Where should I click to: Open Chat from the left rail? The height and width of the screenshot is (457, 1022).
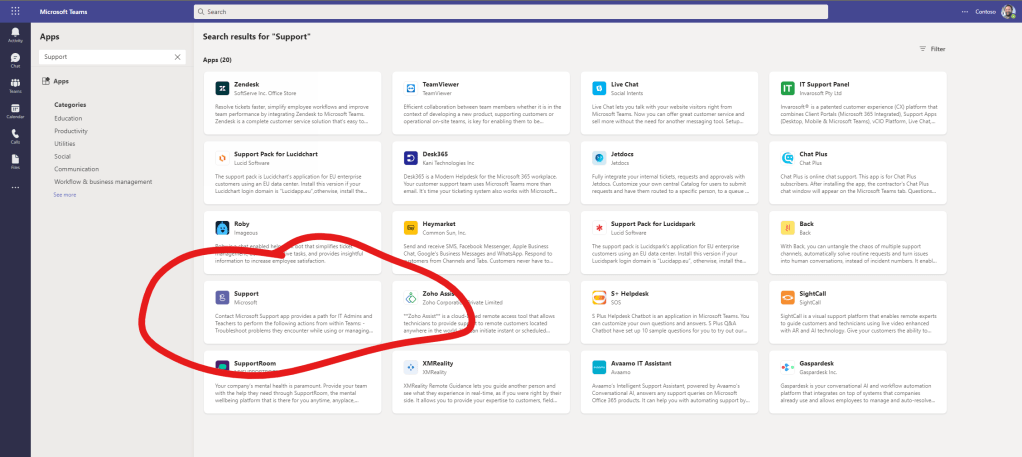[x=15, y=61]
